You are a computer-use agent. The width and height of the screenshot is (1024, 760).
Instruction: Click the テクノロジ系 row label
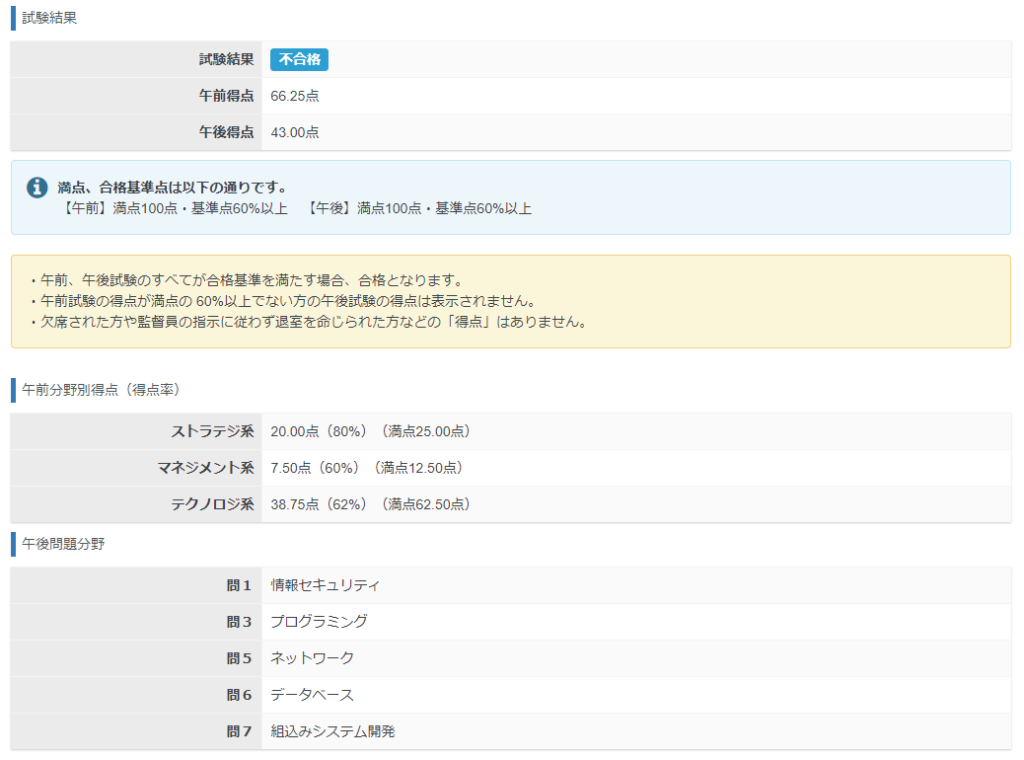(213, 504)
